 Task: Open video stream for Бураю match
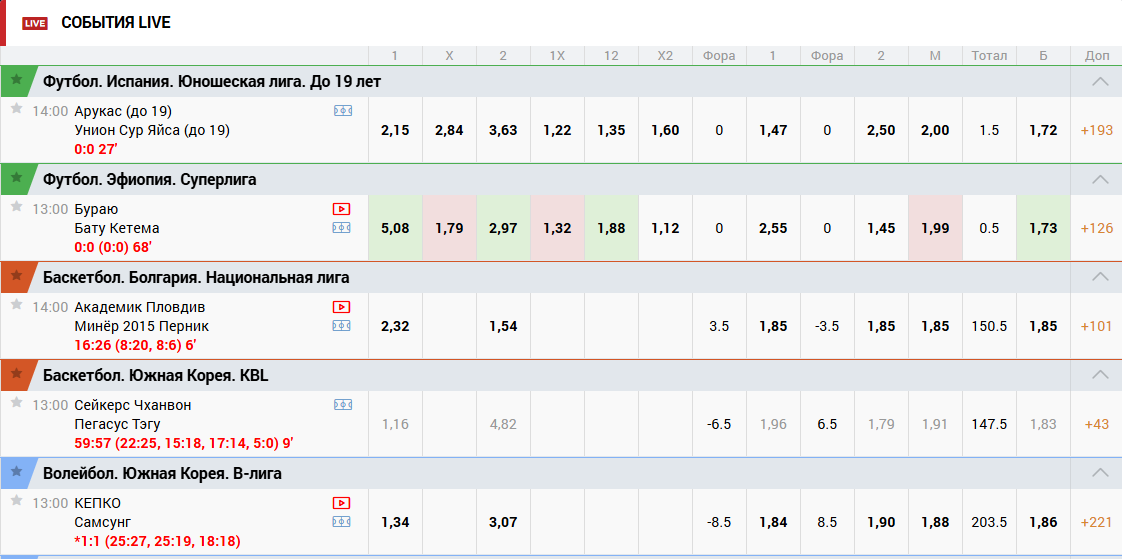point(342,209)
